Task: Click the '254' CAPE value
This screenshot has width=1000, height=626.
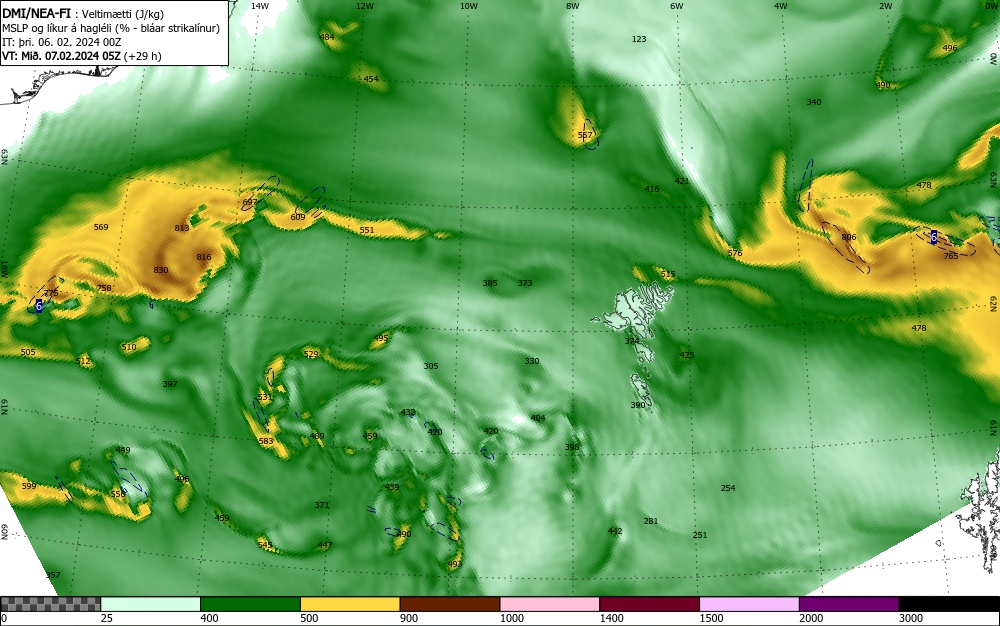Action: pos(728,488)
